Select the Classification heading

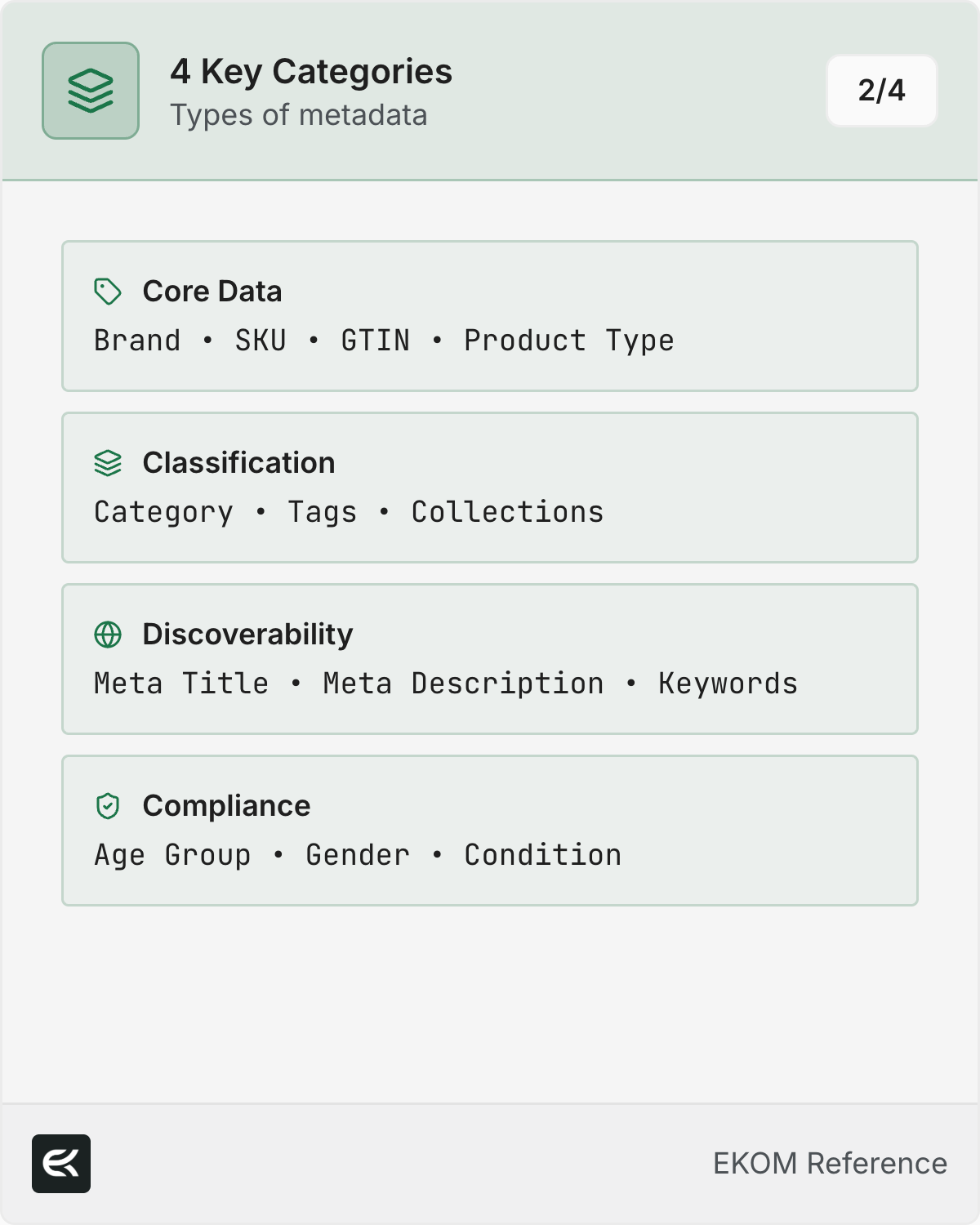238,463
